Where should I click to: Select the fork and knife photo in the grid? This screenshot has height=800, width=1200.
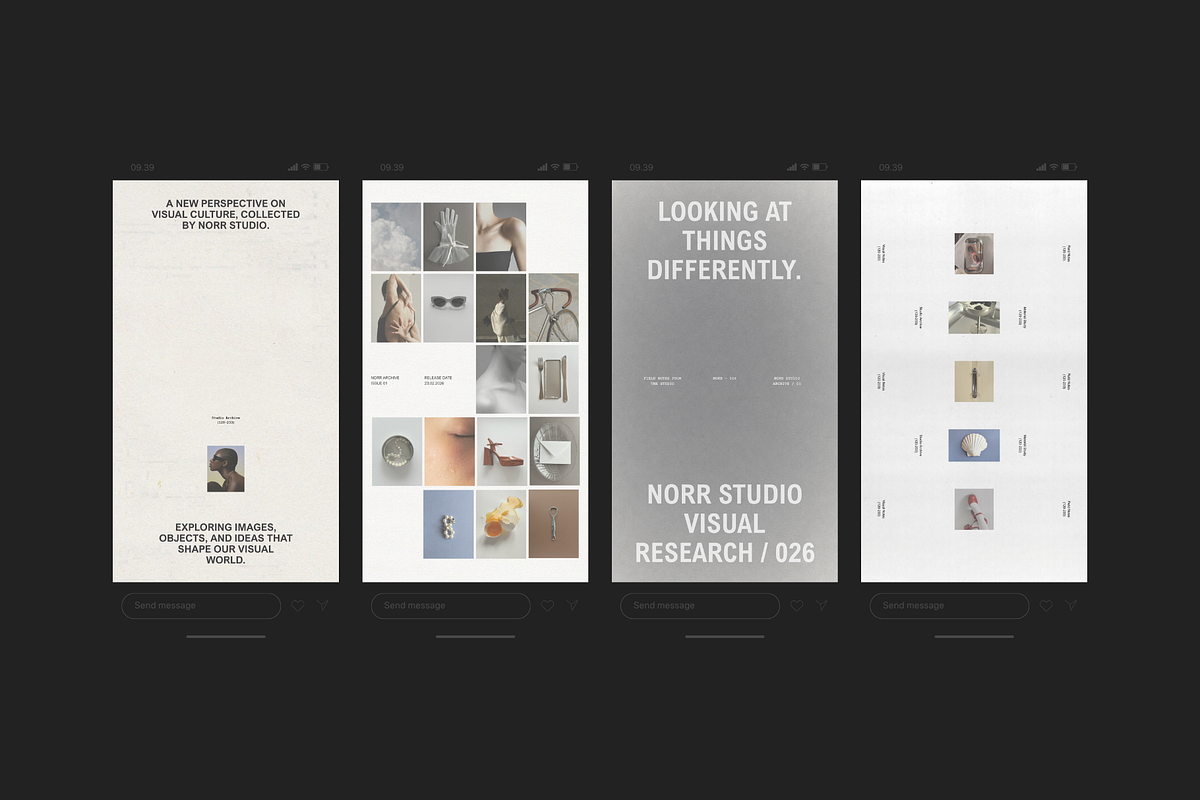(554, 379)
